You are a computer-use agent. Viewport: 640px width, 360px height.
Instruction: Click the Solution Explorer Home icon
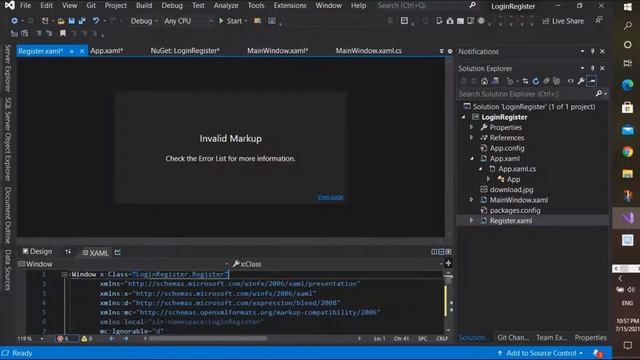484,81
